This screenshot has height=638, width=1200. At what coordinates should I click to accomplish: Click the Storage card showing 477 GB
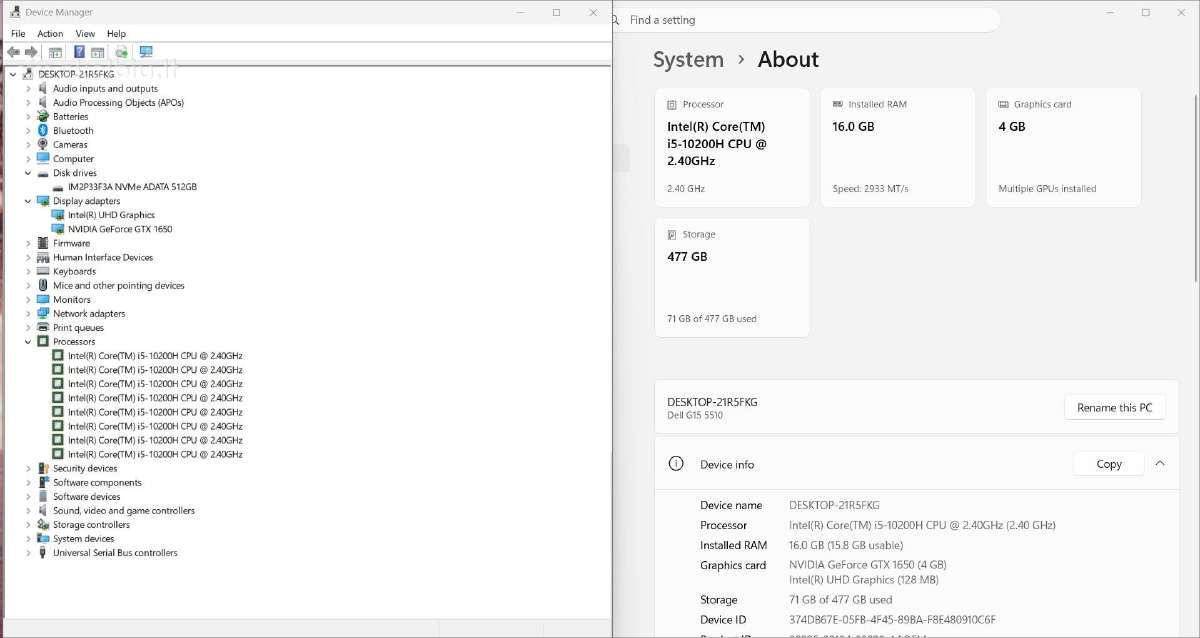tap(732, 278)
